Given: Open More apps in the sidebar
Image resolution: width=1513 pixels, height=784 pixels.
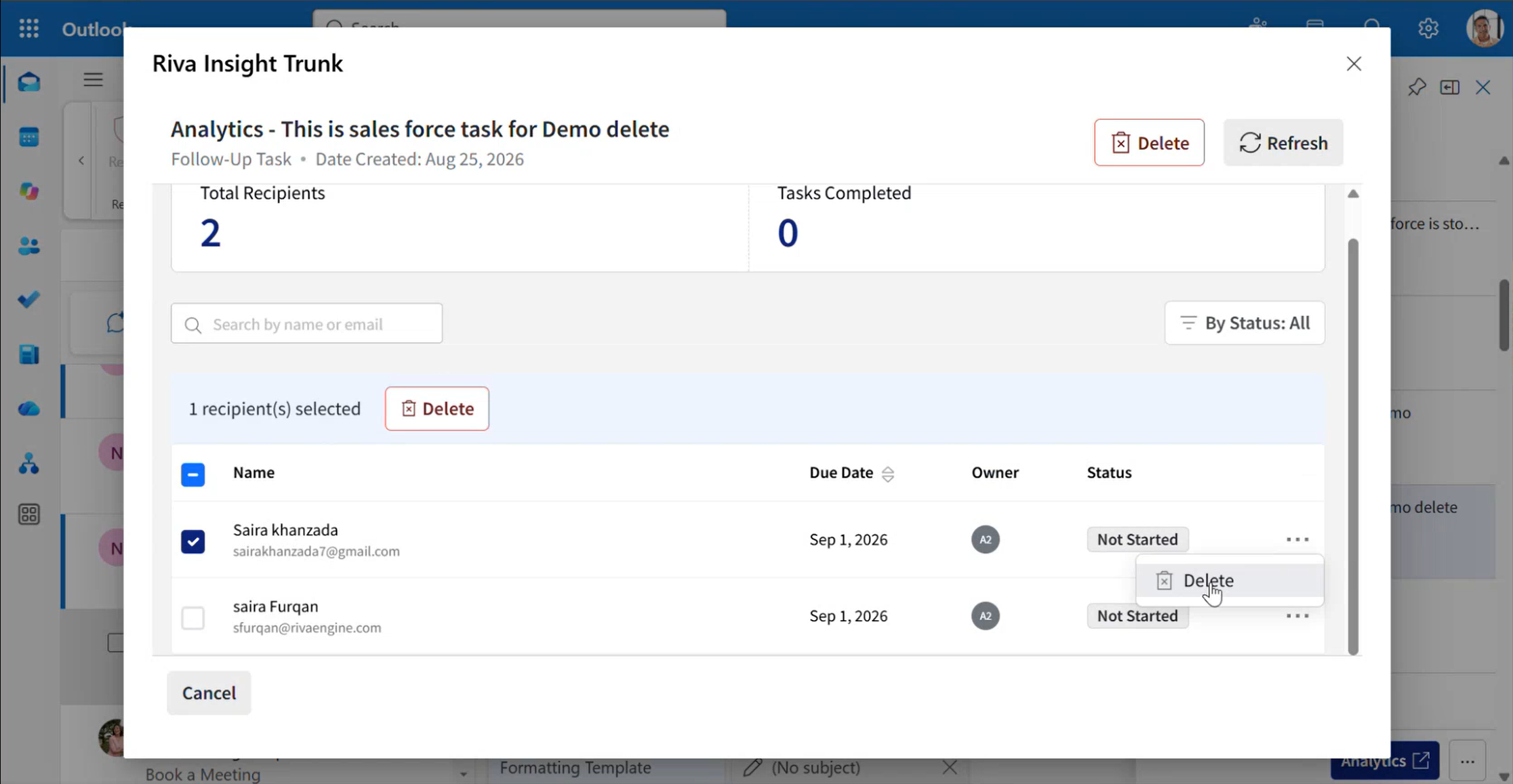Looking at the screenshot, I should 28,515.
